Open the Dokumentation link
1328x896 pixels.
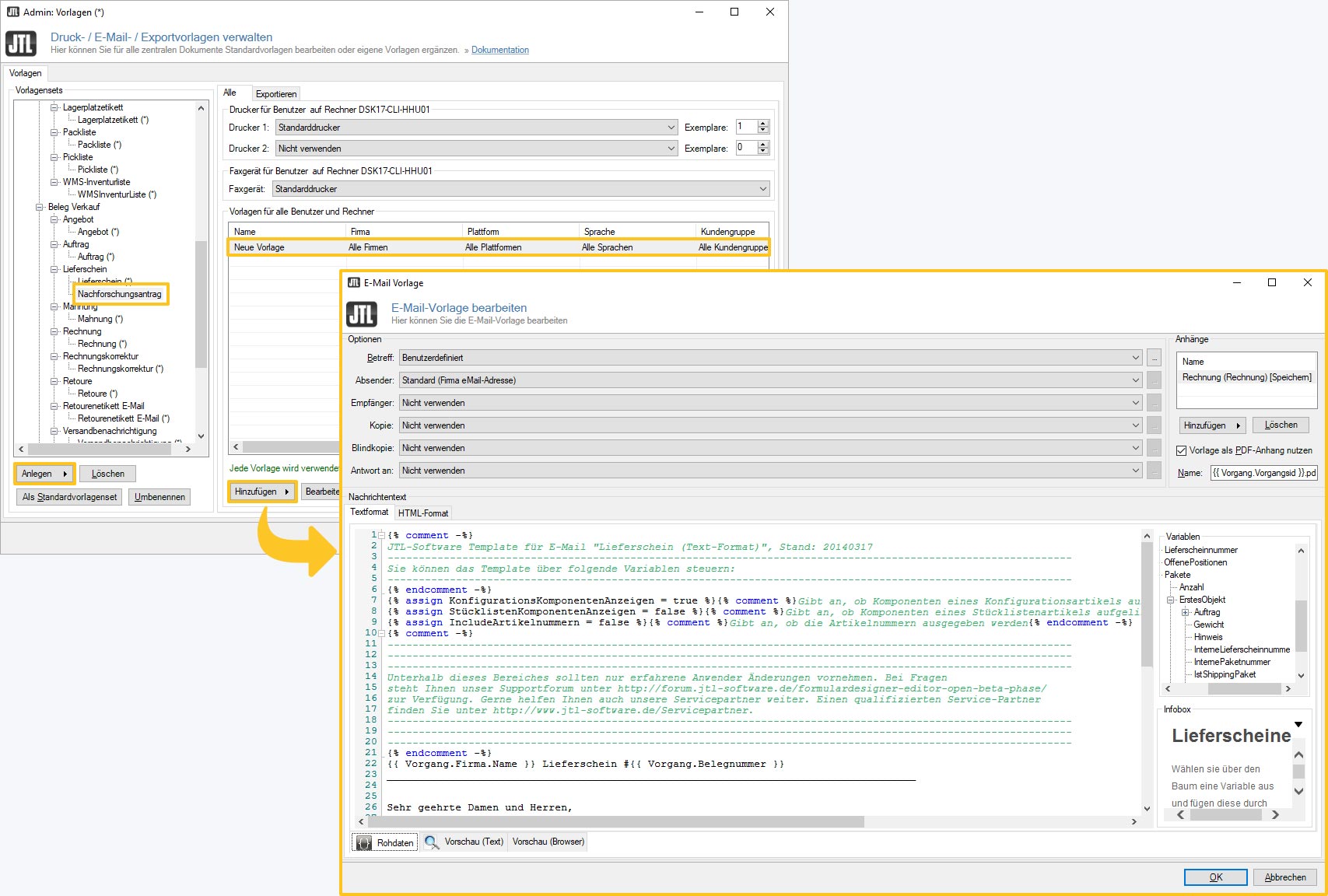tap(499, 50)
